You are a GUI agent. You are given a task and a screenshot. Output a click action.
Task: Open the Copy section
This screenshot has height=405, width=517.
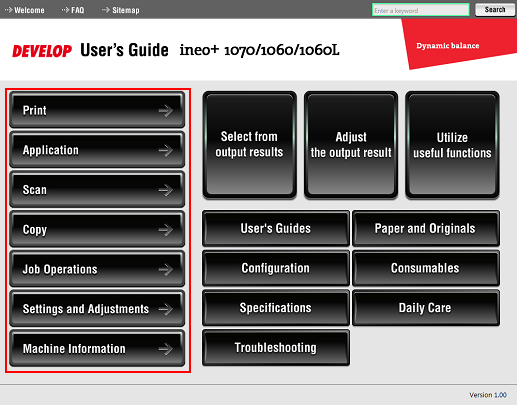(97, 229)
